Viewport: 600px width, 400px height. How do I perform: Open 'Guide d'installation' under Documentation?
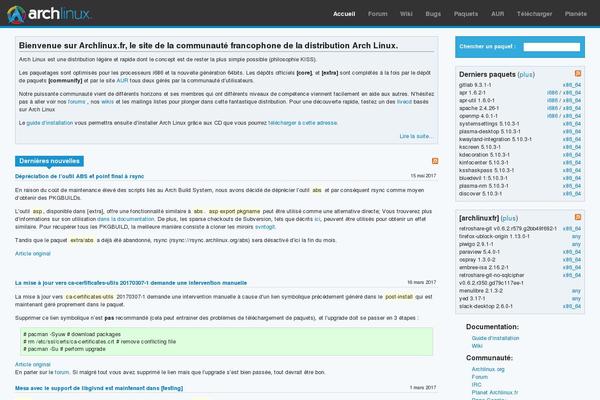(x=495, y=338)
